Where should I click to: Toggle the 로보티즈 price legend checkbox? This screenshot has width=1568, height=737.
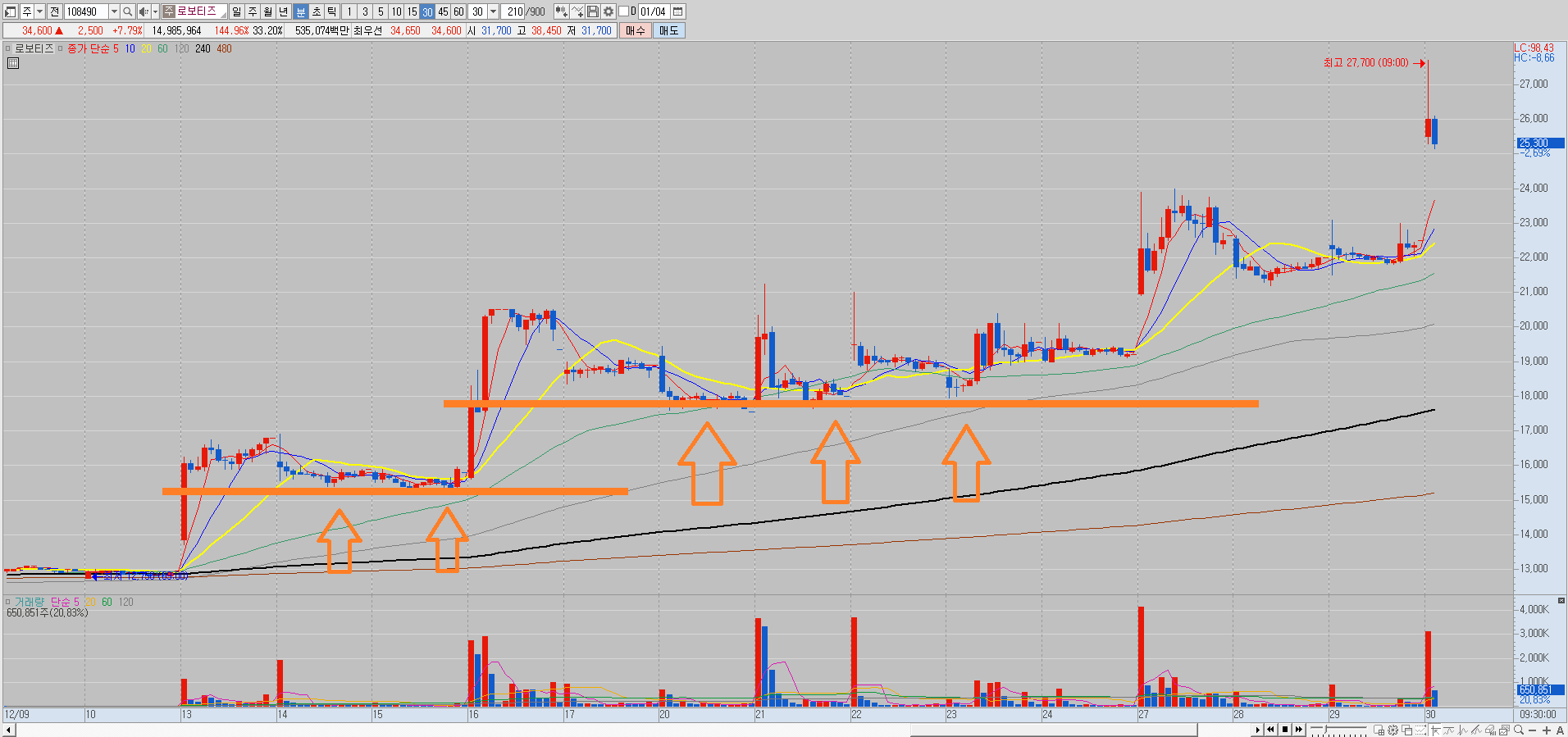pos(8,48)
